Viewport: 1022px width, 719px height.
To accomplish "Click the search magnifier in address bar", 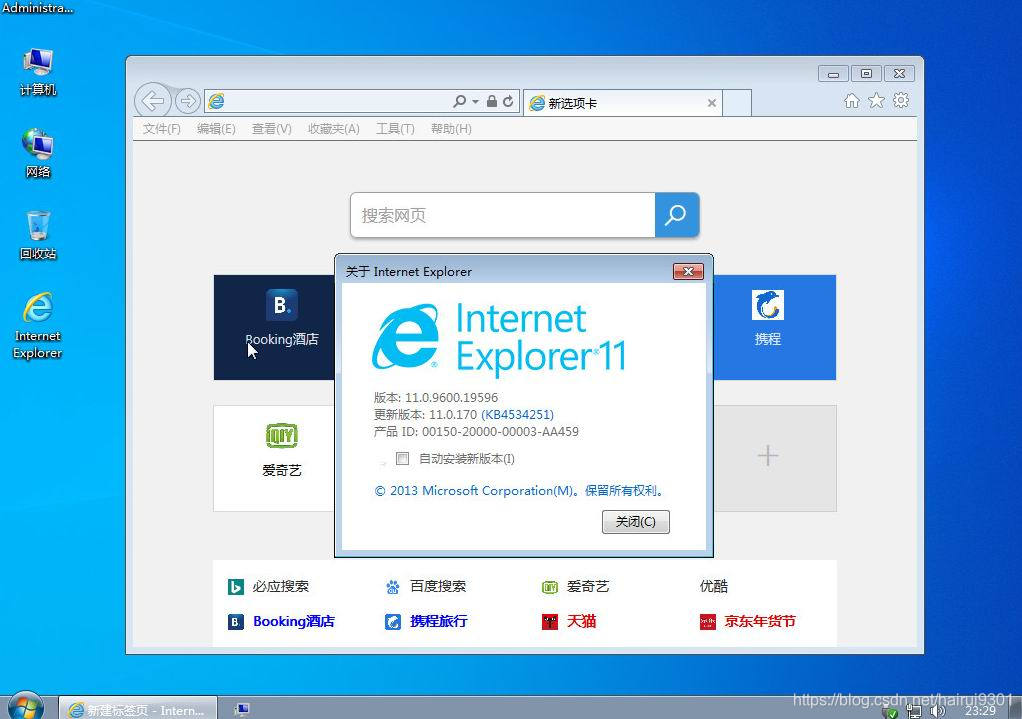I will coord(460,101).
